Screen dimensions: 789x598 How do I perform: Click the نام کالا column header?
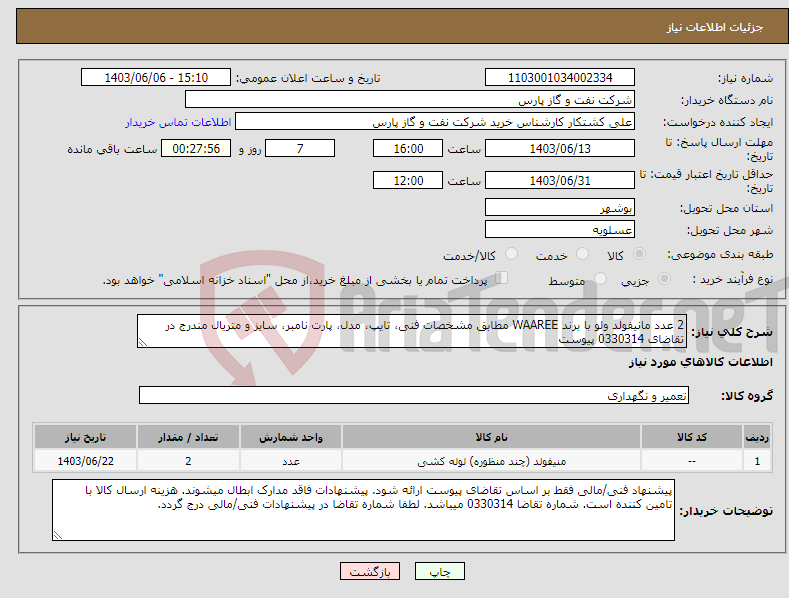(491, 437)
